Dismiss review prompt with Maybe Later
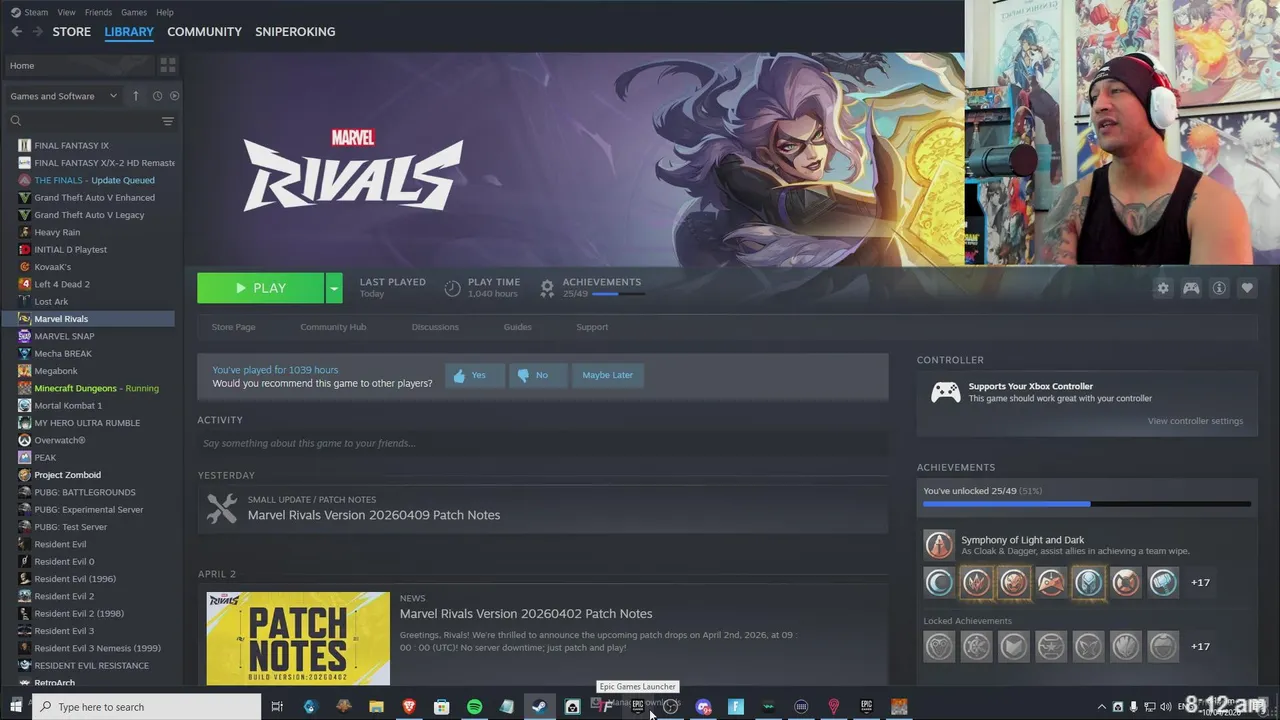The image size is (1280, 720). [x=607, y=375]
